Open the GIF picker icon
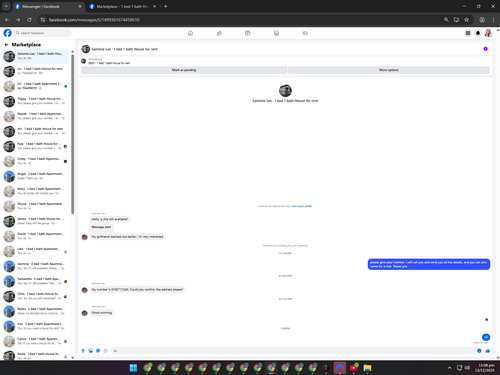Screen dimensions: 500x375 [x=106, y=351]
